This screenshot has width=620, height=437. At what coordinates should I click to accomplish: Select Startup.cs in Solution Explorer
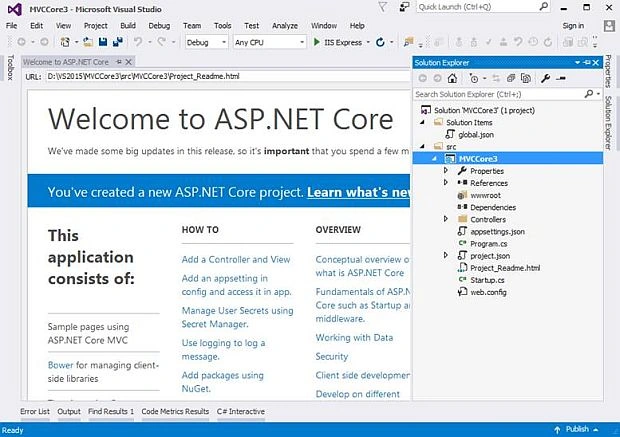point(487,280)
